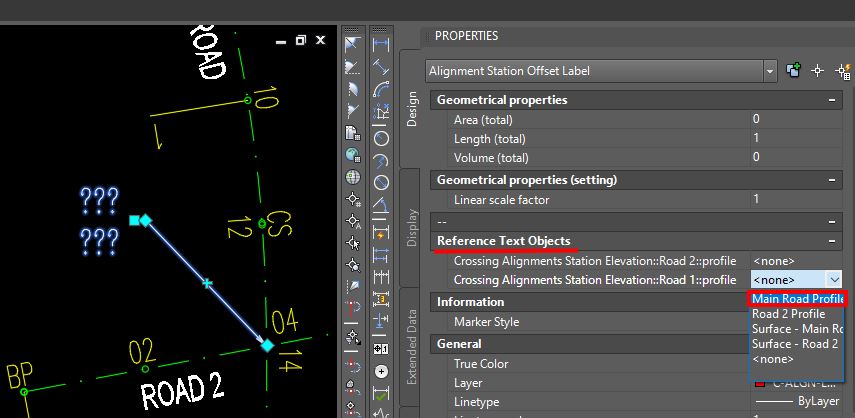Click the Road 2 profile <none> value
855x418 pixels.
tap(796, 261)
